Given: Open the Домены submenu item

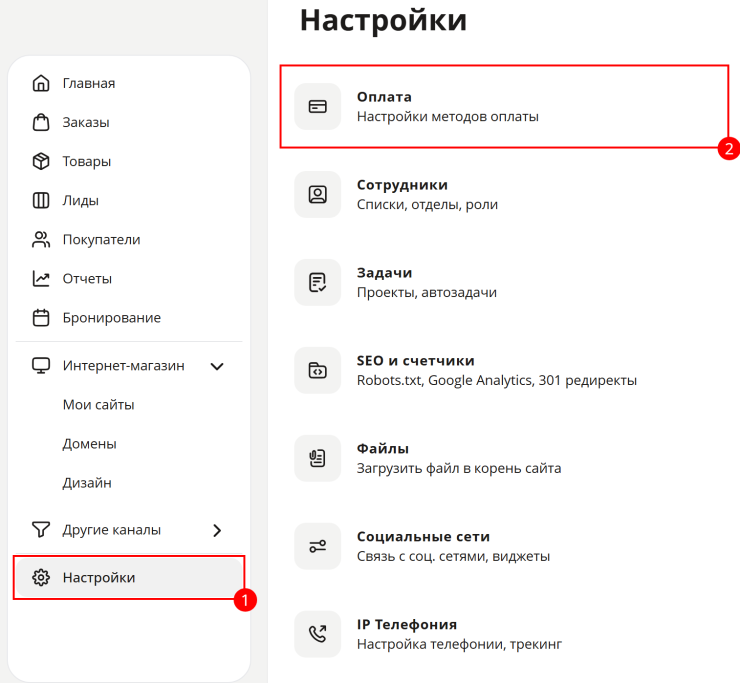Looking at the screenshot, I should [90, 444].
